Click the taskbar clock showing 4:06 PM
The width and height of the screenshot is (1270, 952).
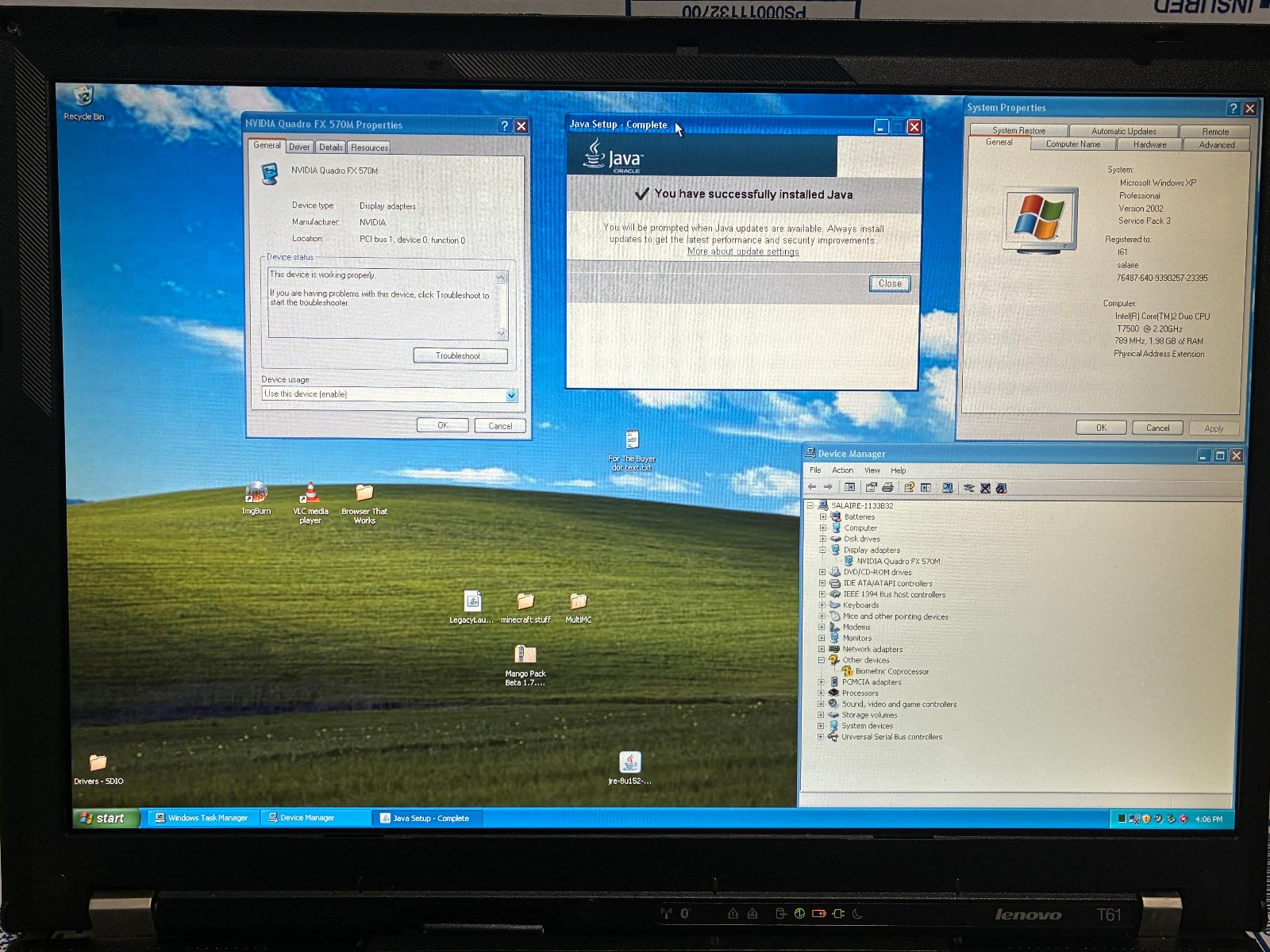(x=1208, y=820)
